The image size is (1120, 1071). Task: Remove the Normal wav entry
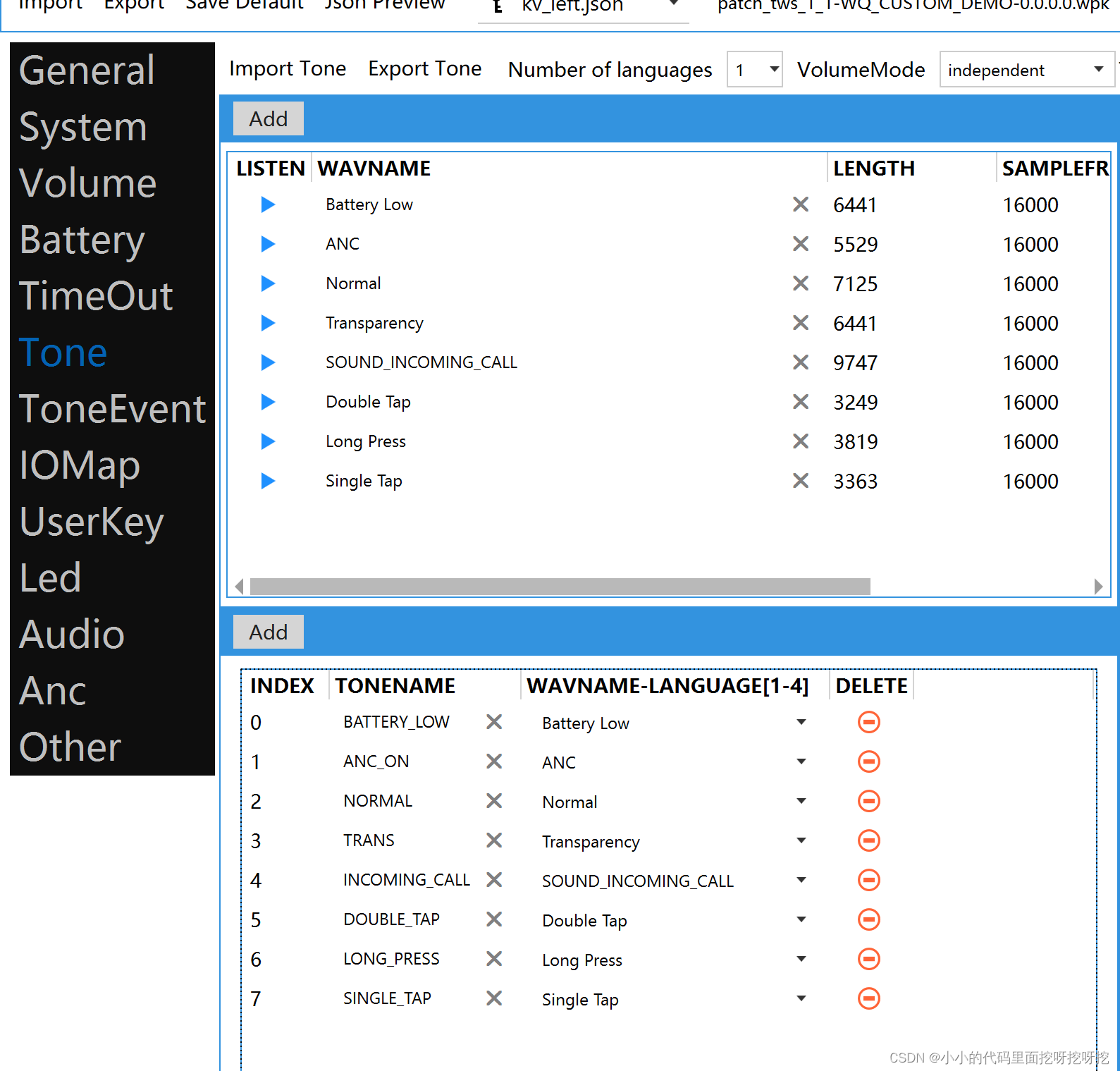(801, 283)
